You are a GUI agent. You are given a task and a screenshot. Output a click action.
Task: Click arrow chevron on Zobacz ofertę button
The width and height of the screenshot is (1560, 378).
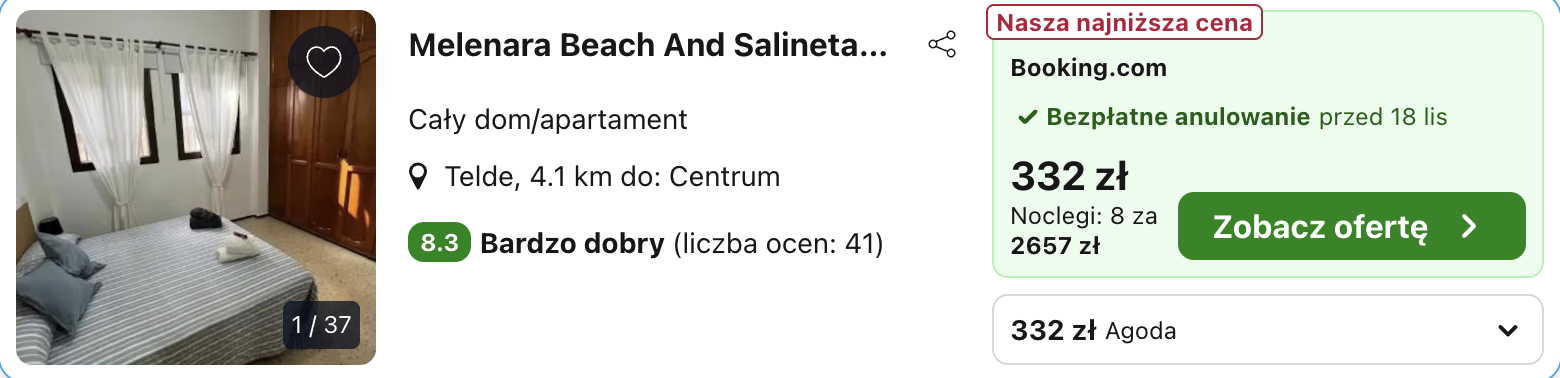tap(1469, 227)
